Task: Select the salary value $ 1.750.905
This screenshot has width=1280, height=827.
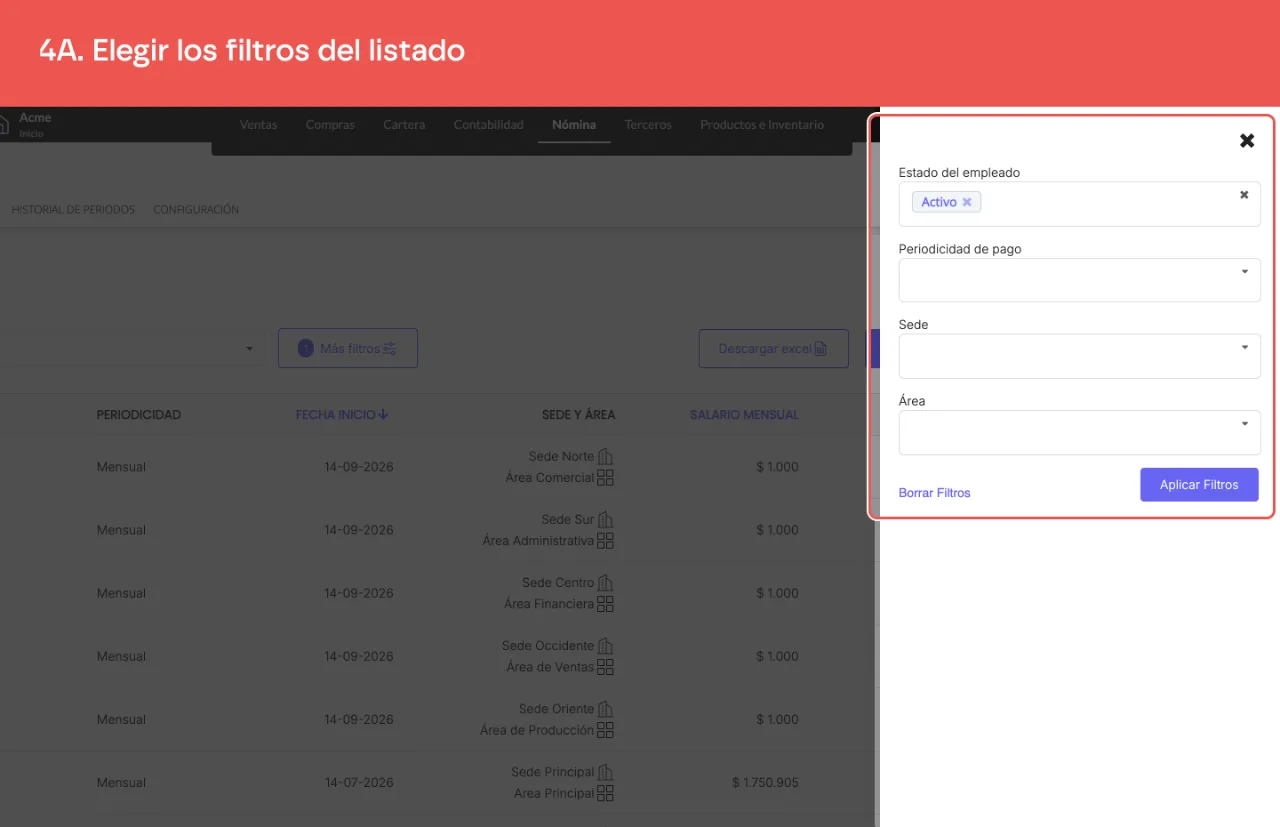Action: click(x=765, y=783)
